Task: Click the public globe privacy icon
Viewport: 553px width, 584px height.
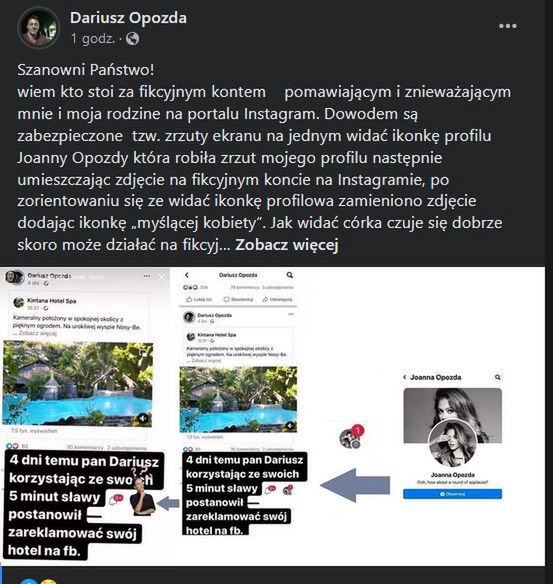Action: pyautogui.click(x=132, y=39)
